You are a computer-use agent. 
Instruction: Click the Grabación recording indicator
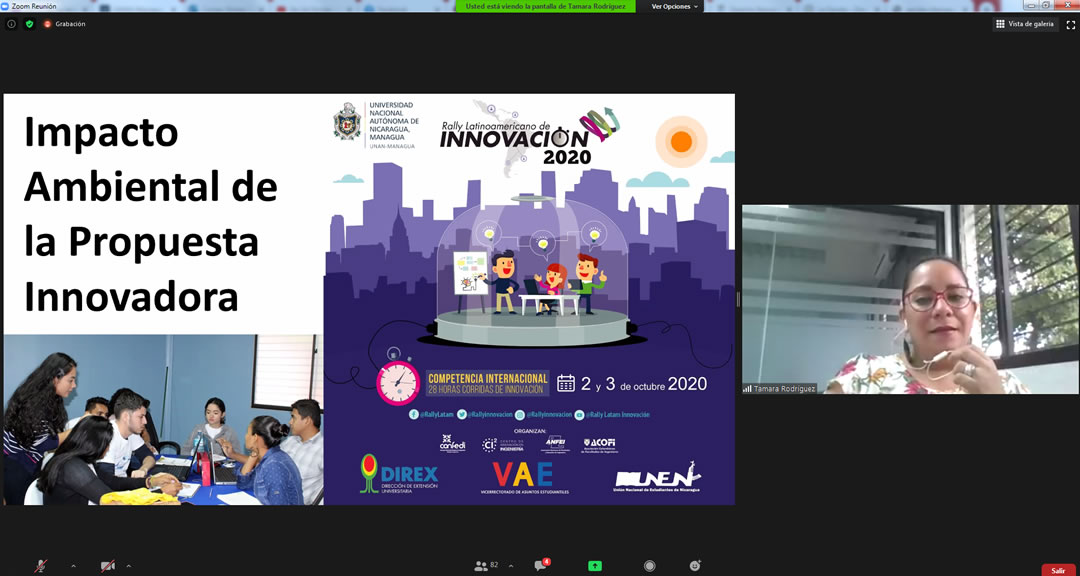click(65, 24)
